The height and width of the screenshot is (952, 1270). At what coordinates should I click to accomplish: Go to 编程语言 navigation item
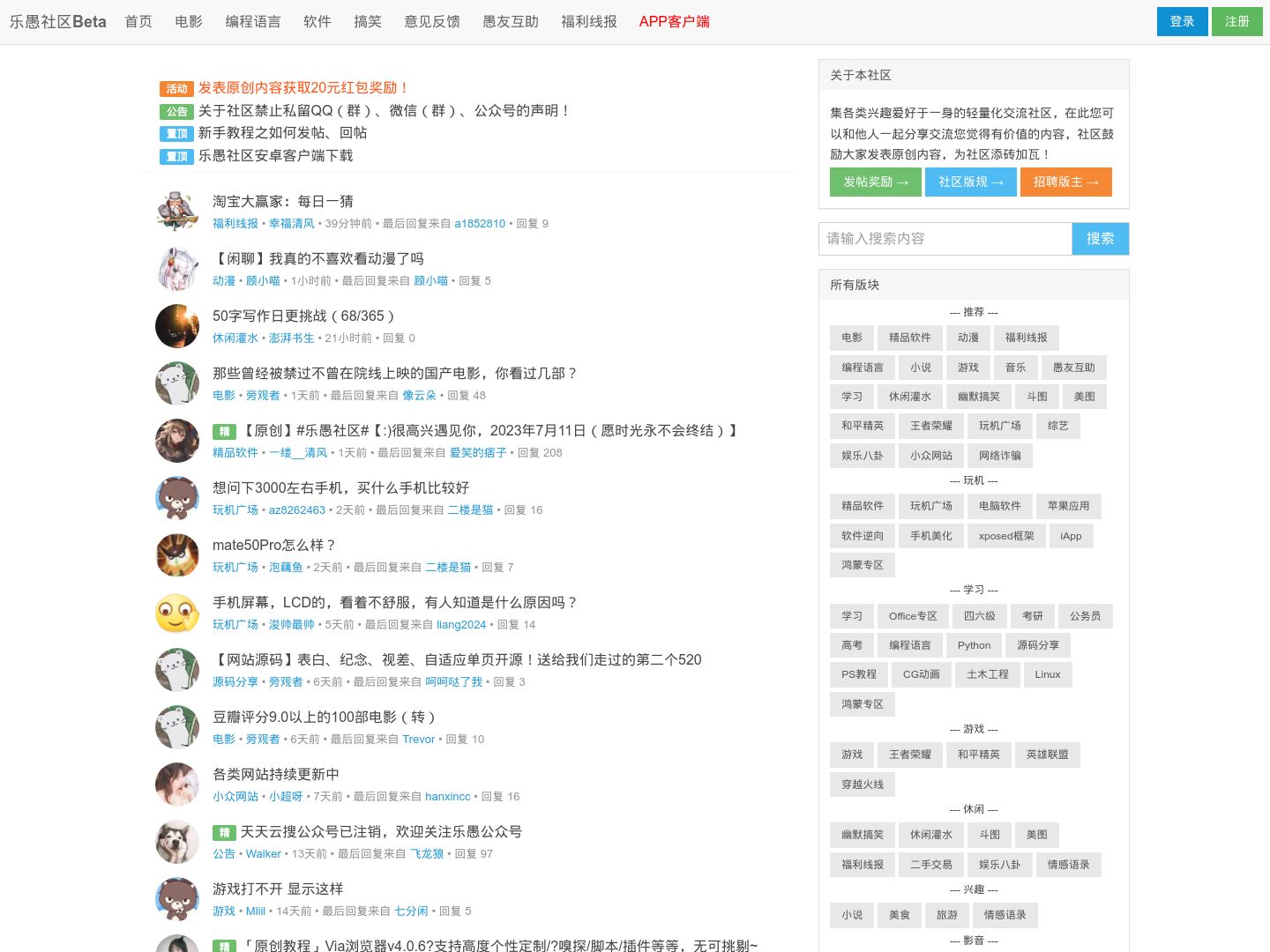(253, 21)
